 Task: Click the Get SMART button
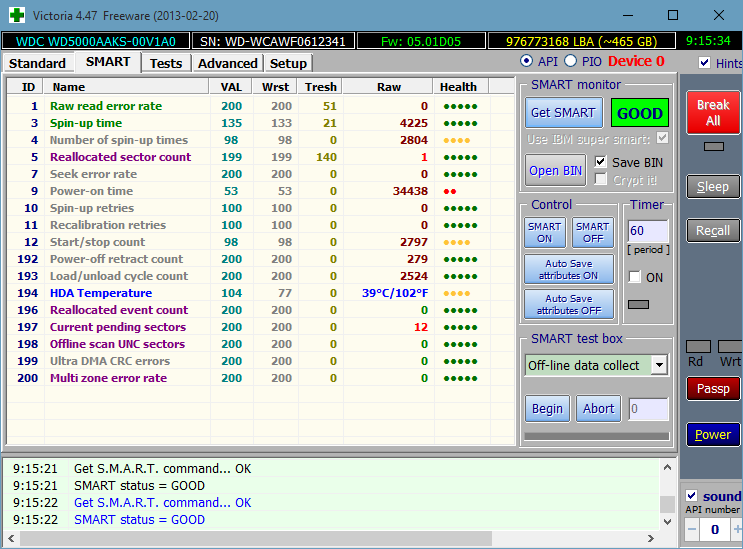pos(563,113)
